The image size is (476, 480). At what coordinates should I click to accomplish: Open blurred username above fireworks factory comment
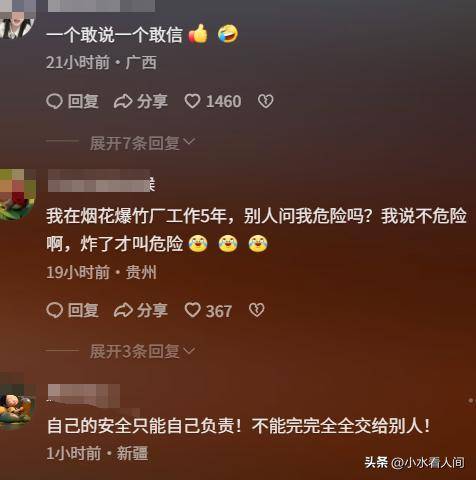[102, 181]
